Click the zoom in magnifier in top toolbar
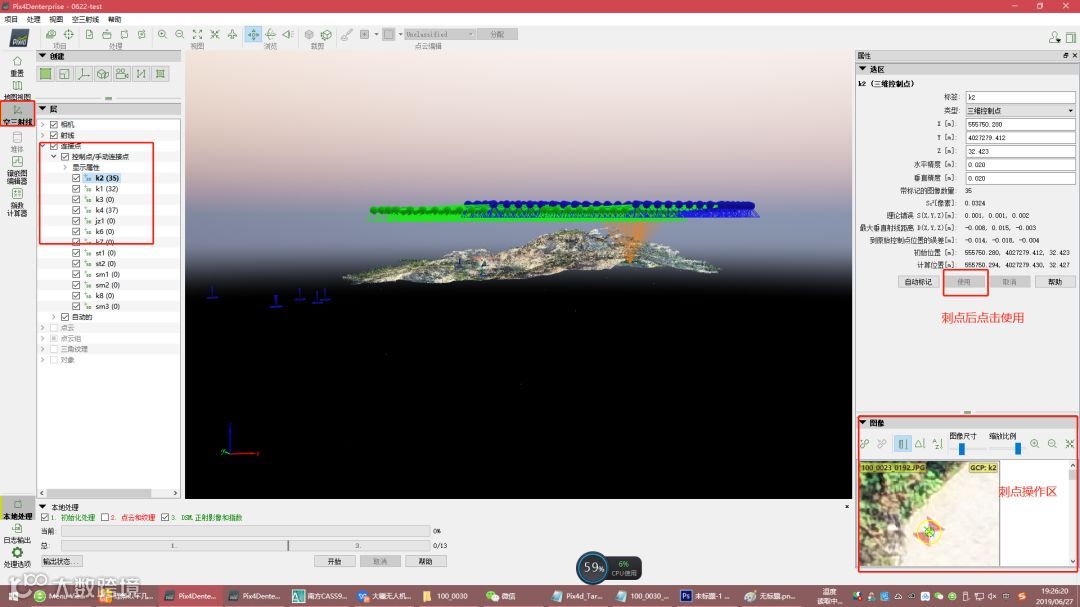Screen dimensions: 1080x607 click(163, 34)
